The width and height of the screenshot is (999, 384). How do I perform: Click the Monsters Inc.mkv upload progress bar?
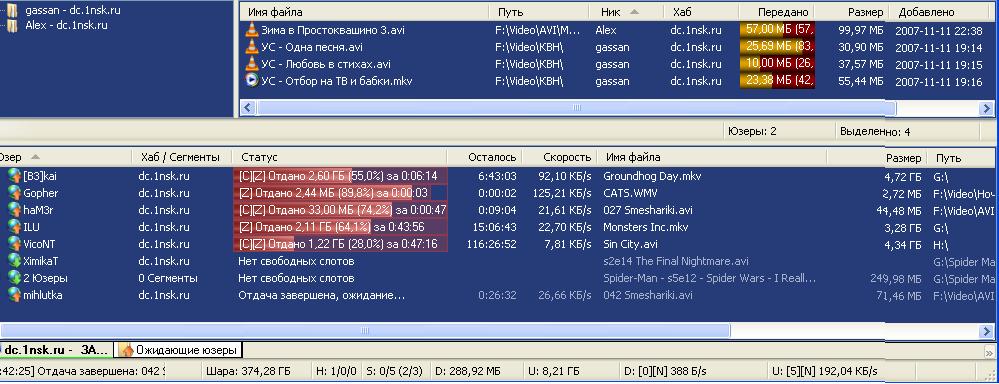[x=340, y=227]
